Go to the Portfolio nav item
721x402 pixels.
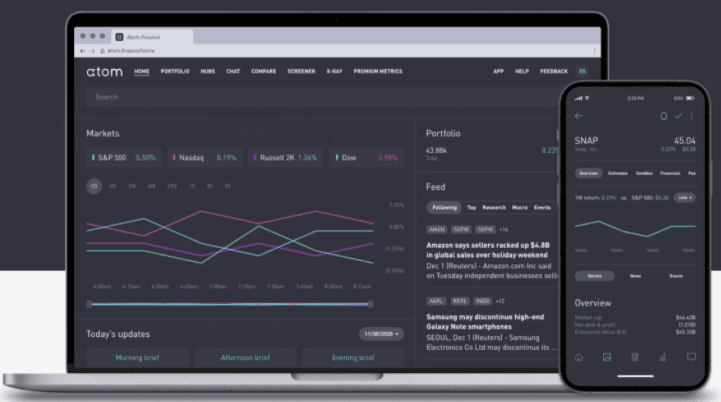click(175, 72)
